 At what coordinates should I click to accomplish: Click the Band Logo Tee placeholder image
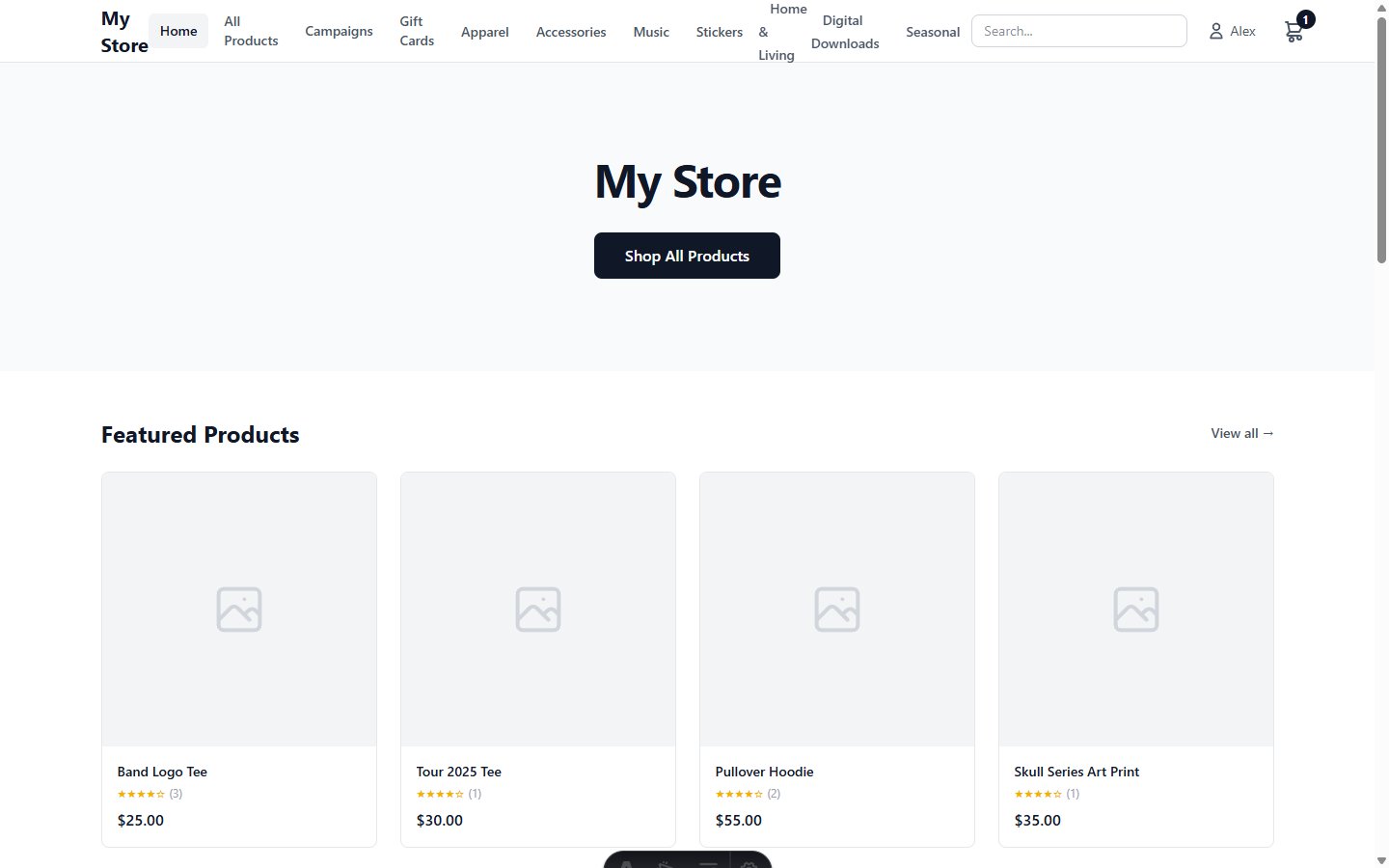pos(238,609)
